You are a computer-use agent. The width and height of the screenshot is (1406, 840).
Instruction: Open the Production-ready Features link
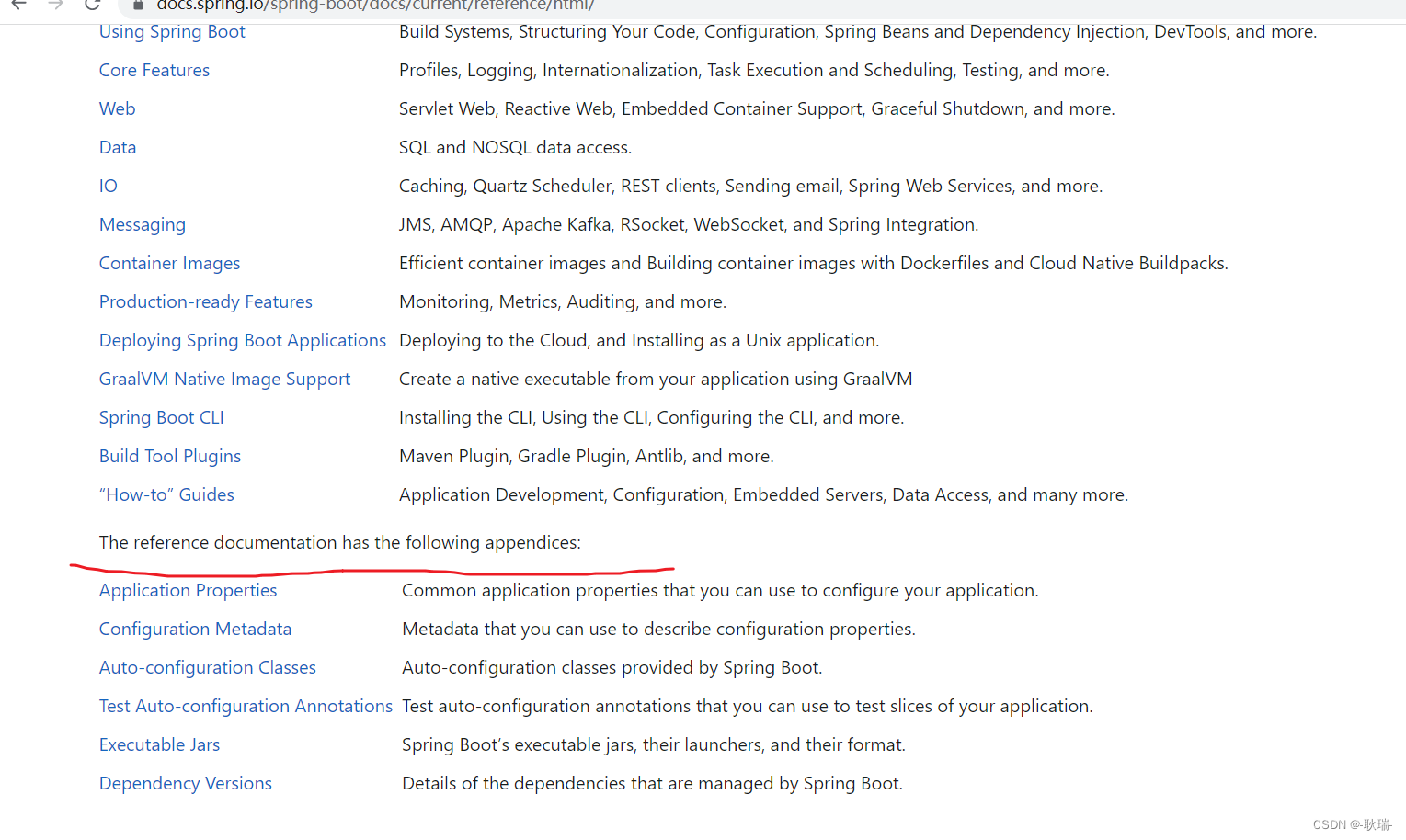click(206, 302)
